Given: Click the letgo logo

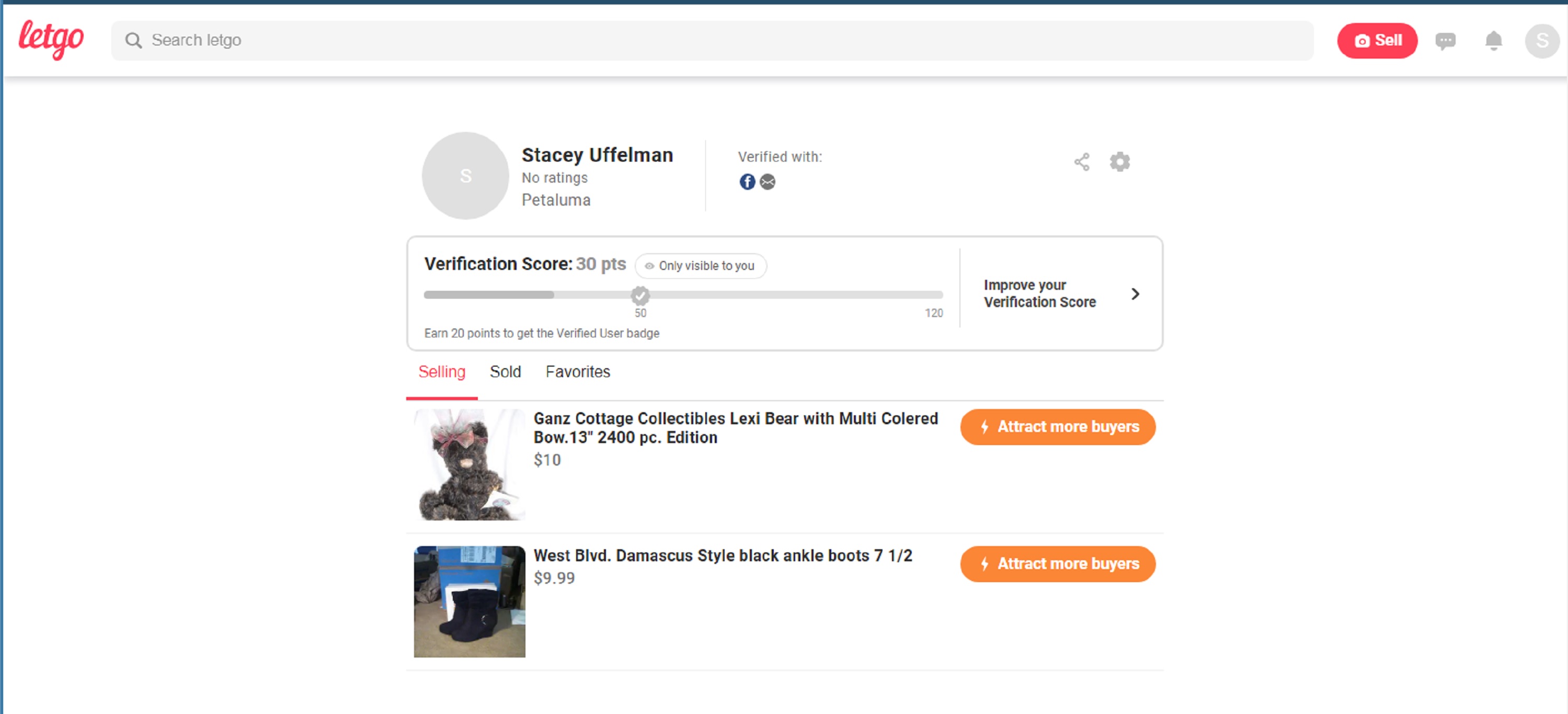Looking at the screenshot, I should (x=51, y=40).
